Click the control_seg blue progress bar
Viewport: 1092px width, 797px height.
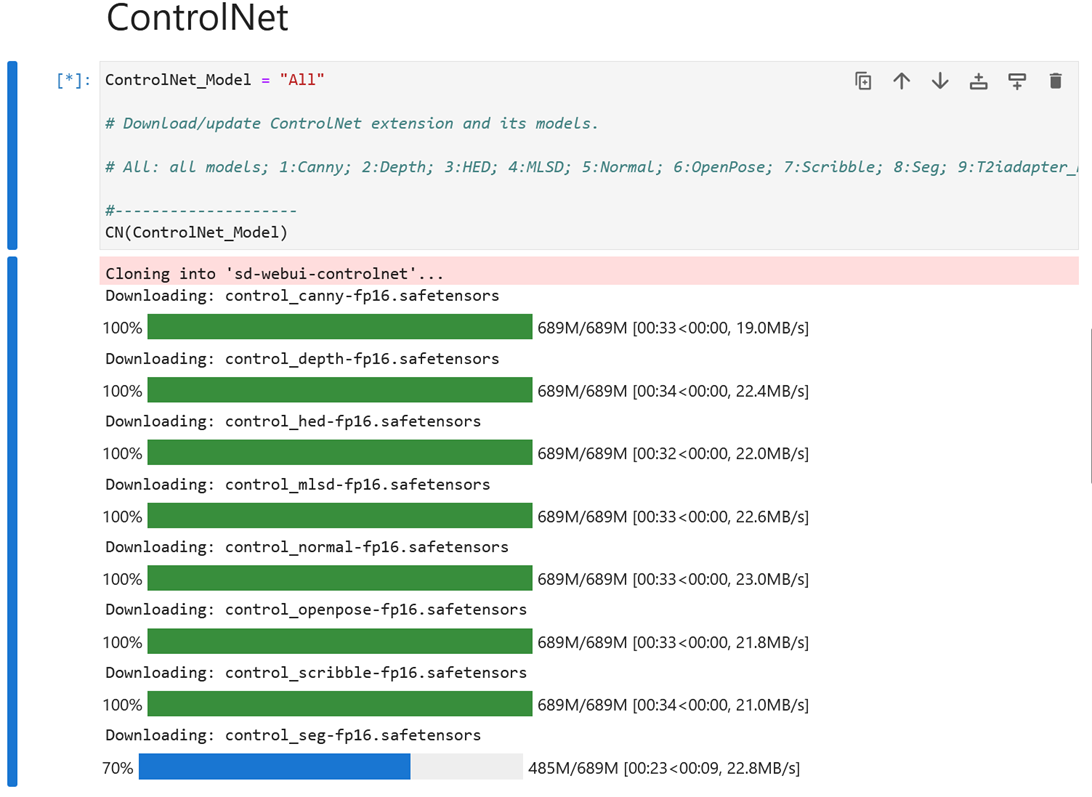point(274,767)
